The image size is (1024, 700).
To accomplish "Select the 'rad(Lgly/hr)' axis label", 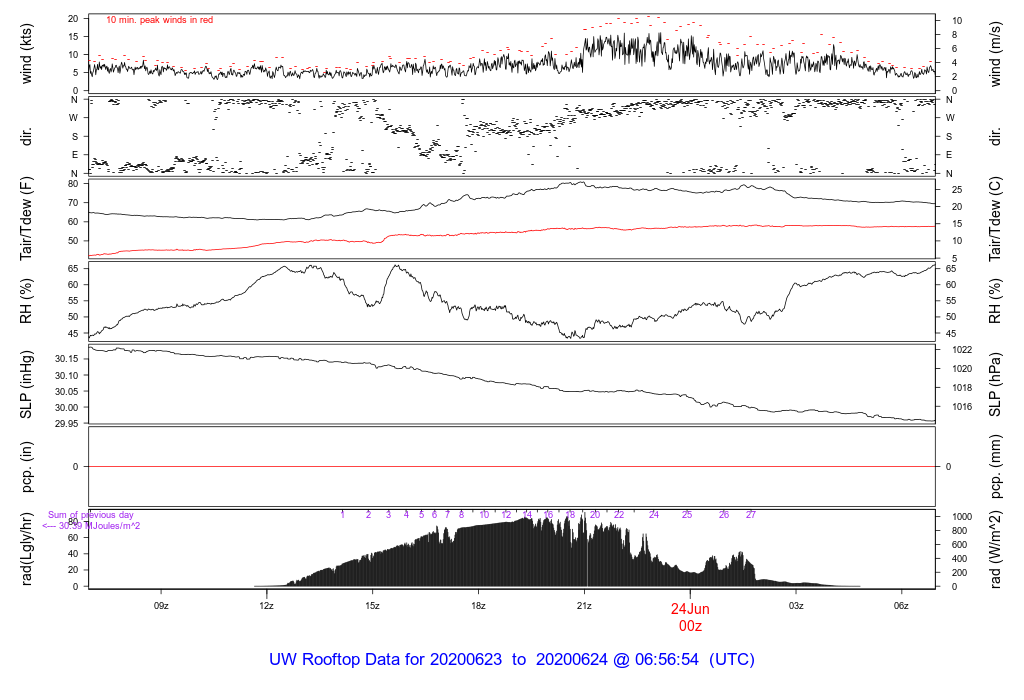I will pos(26,549).
